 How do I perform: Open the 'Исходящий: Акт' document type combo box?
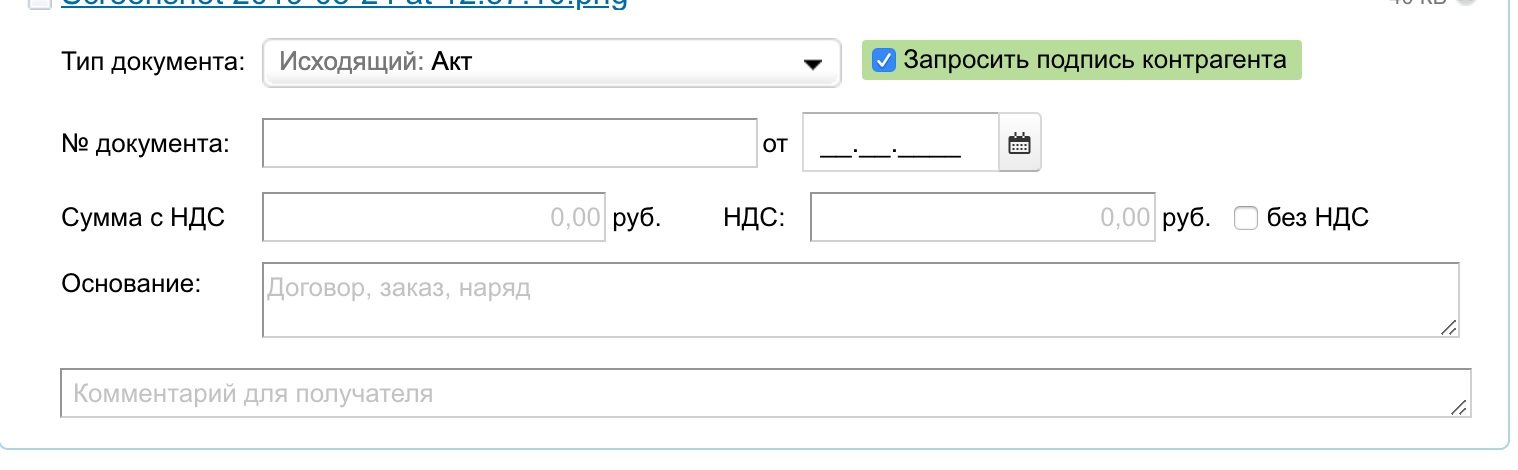[x=551, y=62]
